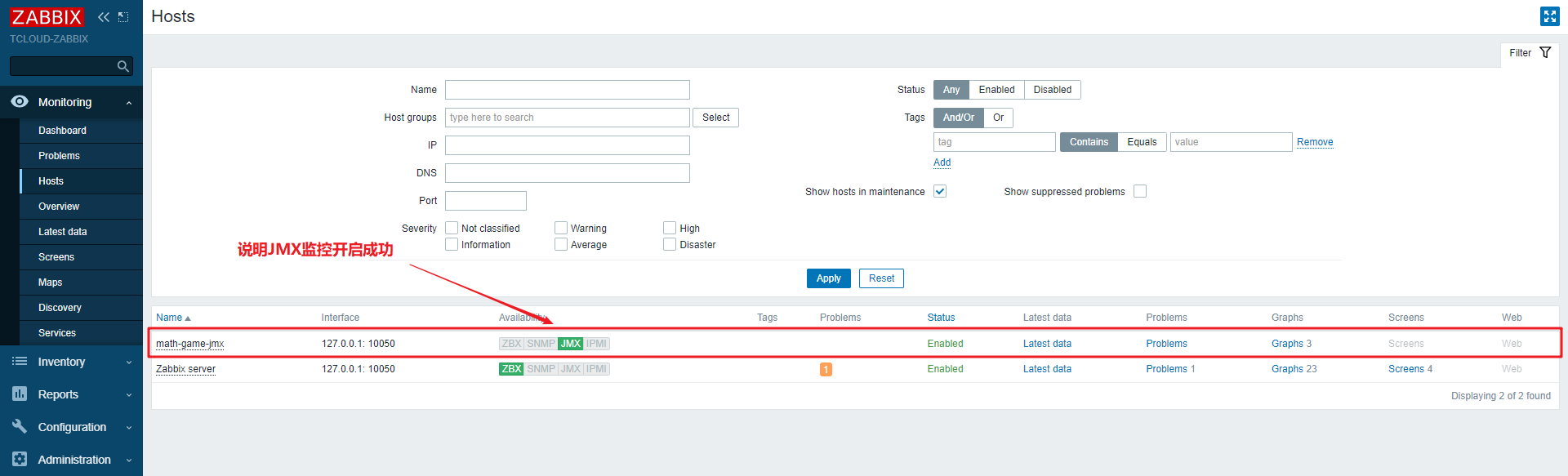Click ZBX availability badge for Zabbix server
Image resolution: width=1568 pixels, height=476 pixels.
[x=511, y=369]
